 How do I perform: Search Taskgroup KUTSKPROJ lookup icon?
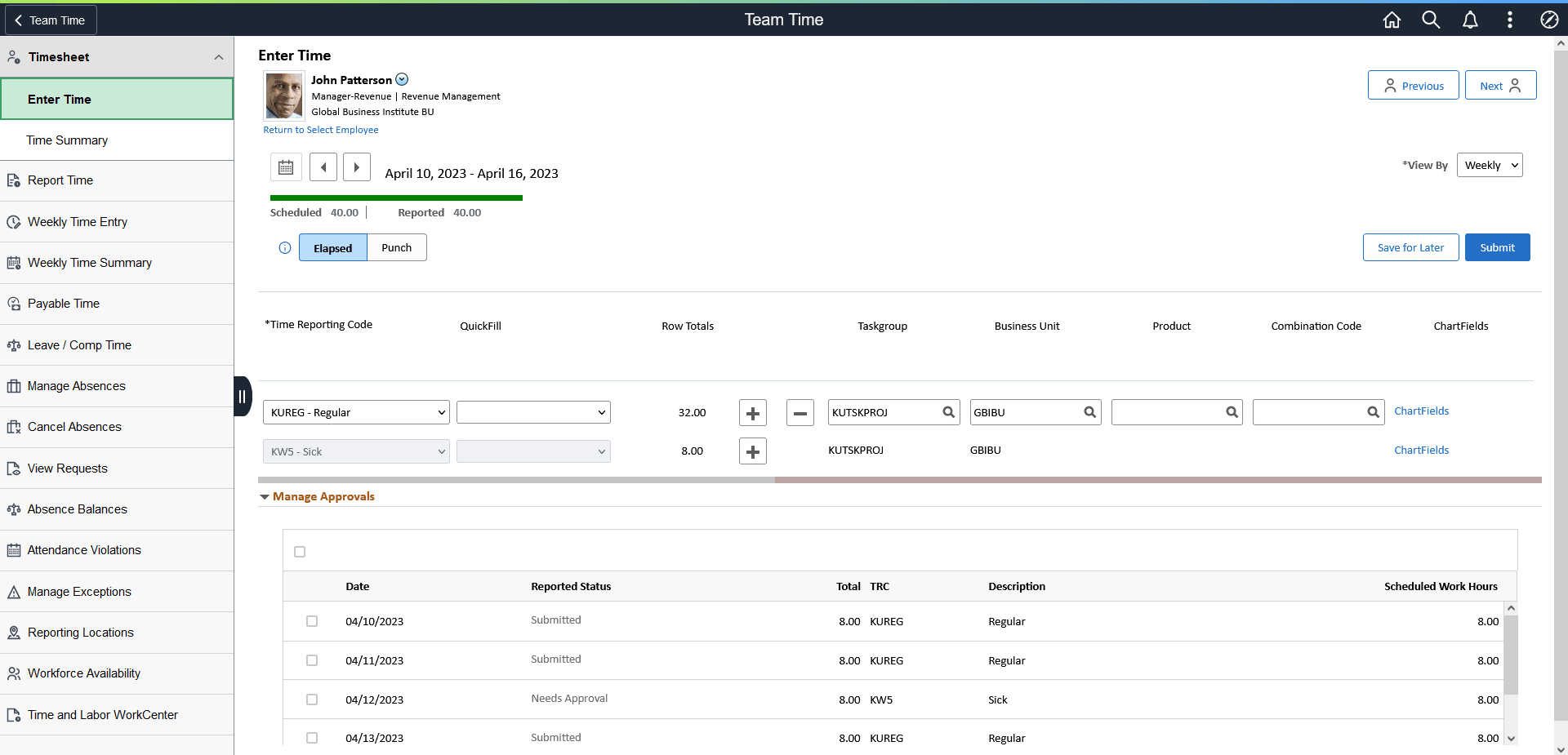pyautogui.click(x=948, y=412)
